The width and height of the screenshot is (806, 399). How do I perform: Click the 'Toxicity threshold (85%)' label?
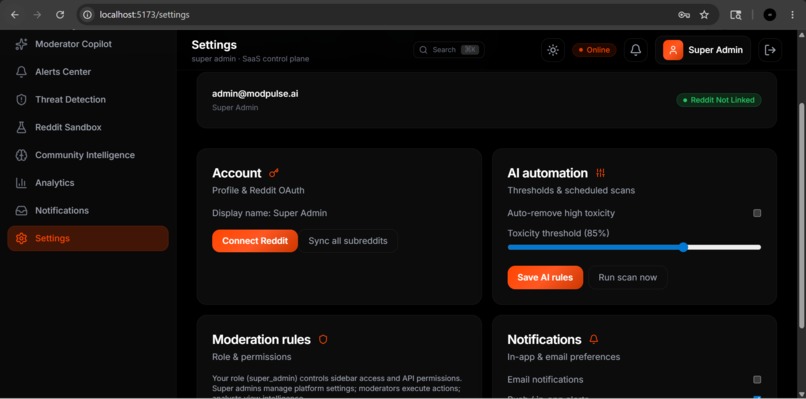coord(558,233)
